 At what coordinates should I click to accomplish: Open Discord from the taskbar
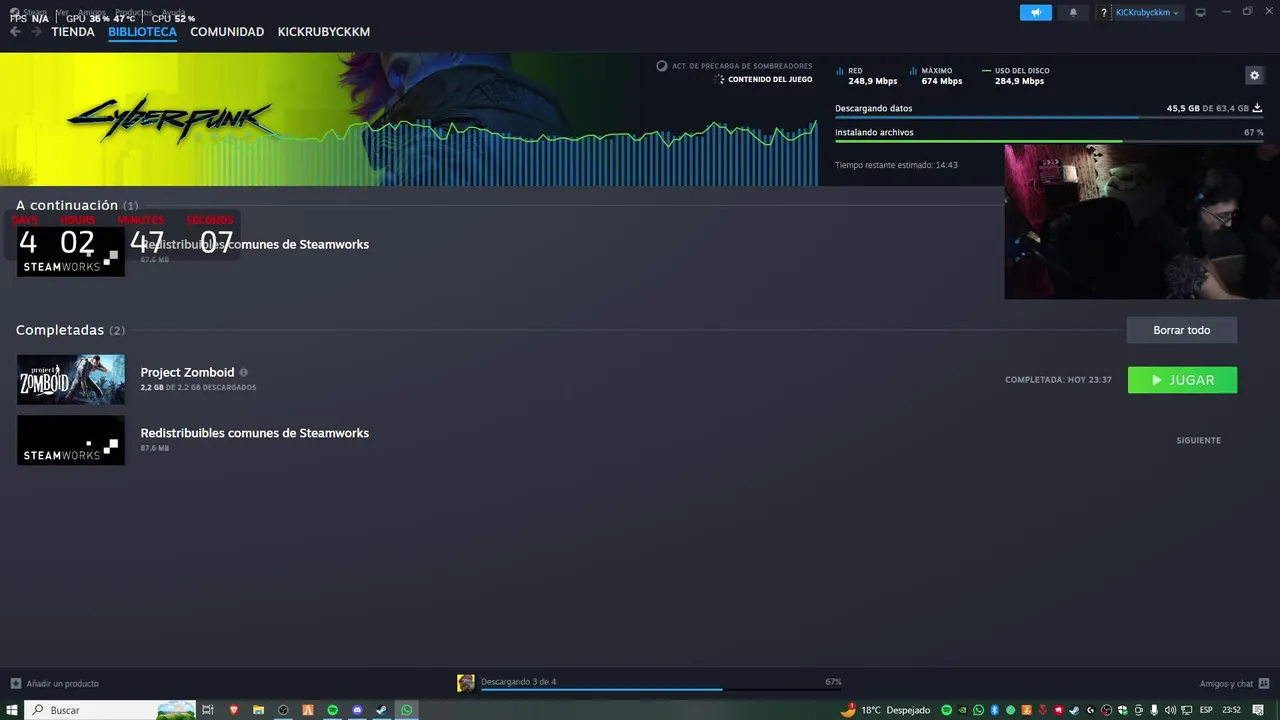357,710
